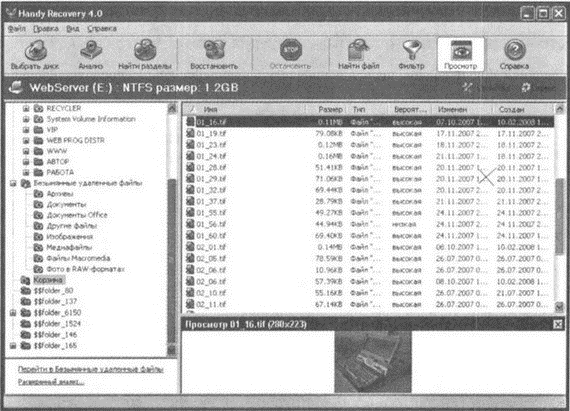Expand the VIP folder node
Screen dimensions: 570x411
[26, 130]
